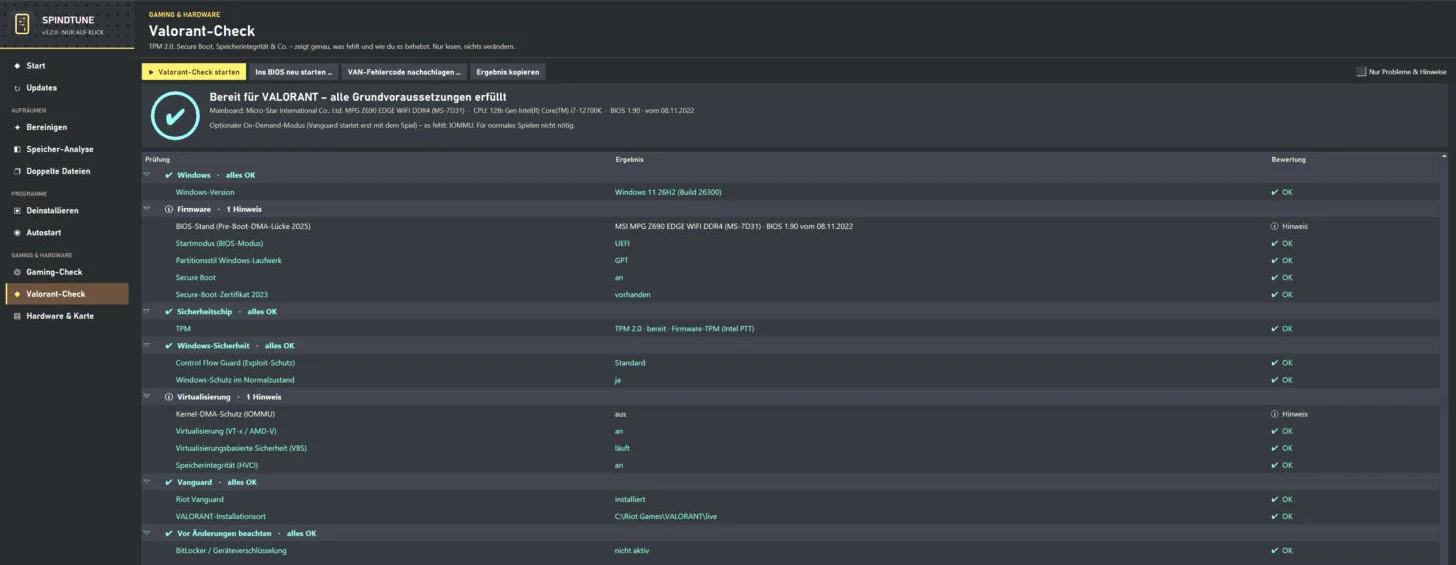Select the Partitionsstil Windows-Laufwerk row
Image resolution: width=1456 pixels, height=565 pixels.
pos(791,260)
